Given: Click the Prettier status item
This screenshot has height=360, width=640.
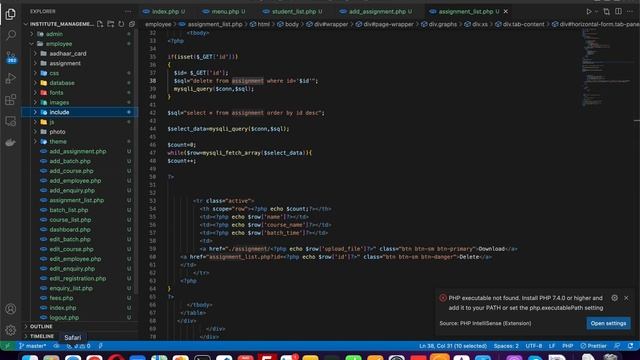Looking at the screenshot, I should click(x=593, y=346).
